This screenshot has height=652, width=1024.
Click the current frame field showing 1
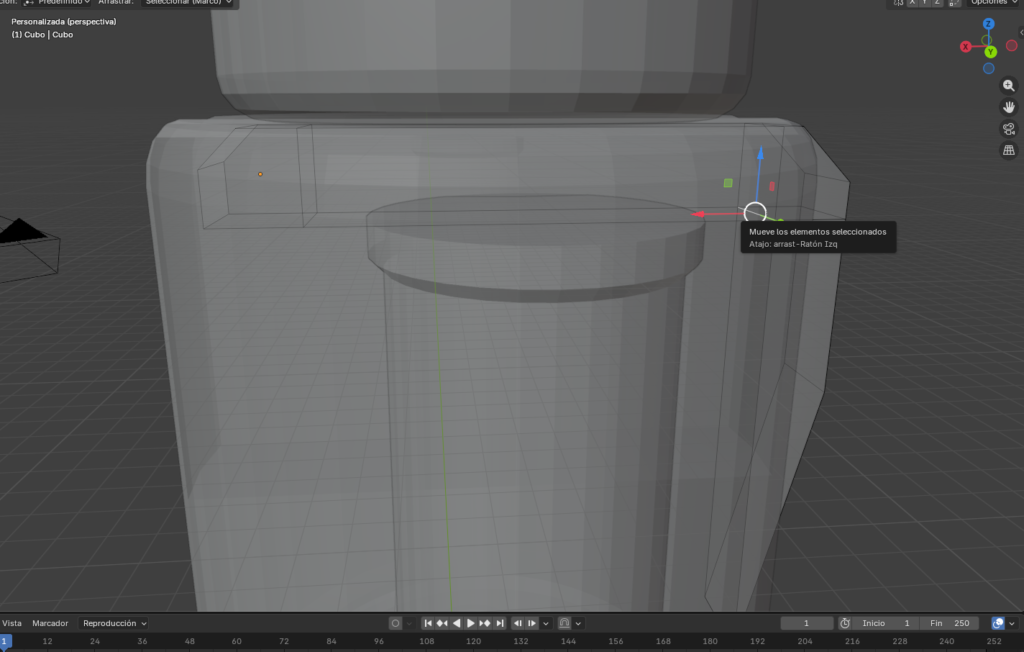(807, 623)
